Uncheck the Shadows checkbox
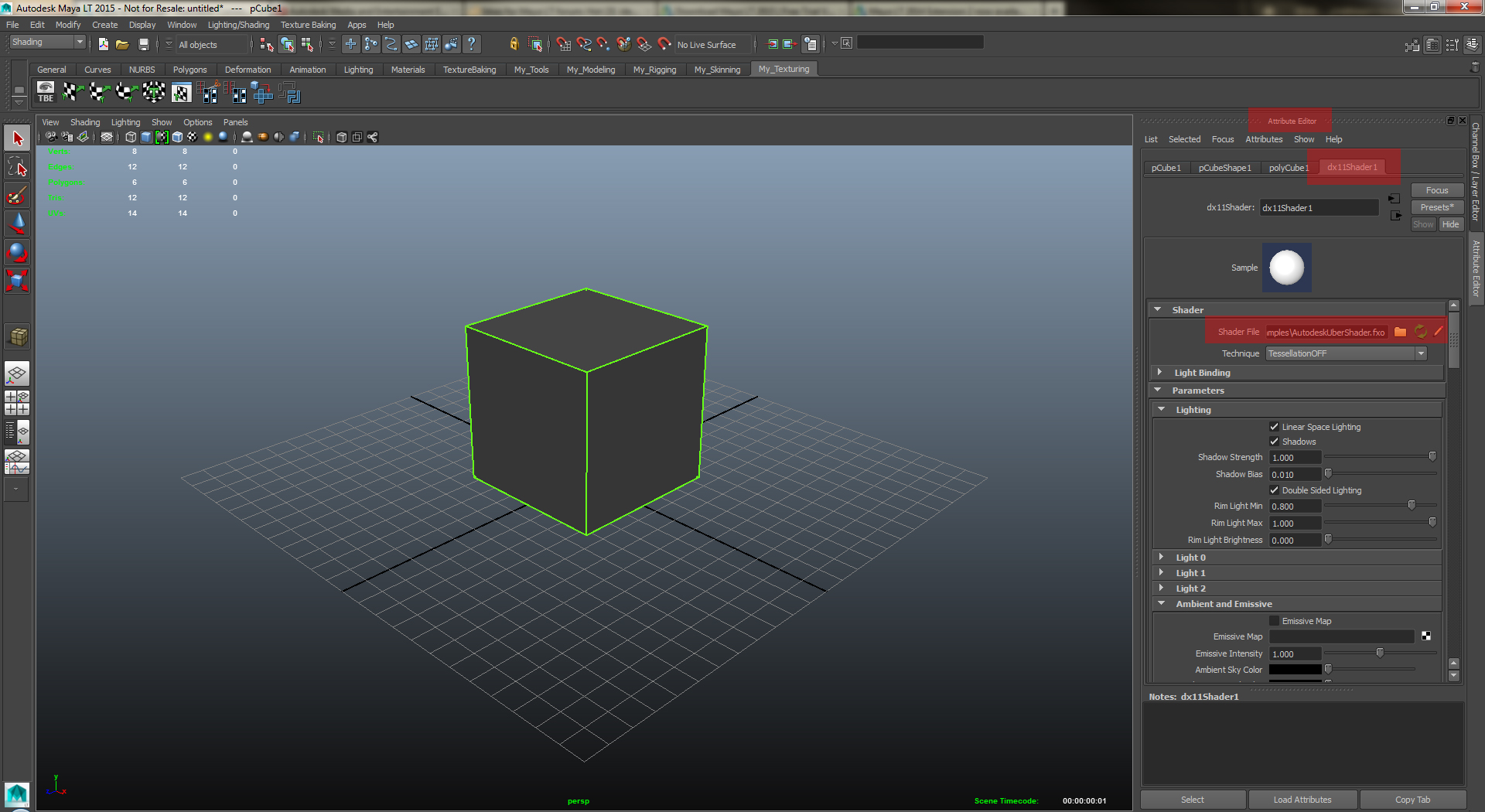 coord(1275,441)
